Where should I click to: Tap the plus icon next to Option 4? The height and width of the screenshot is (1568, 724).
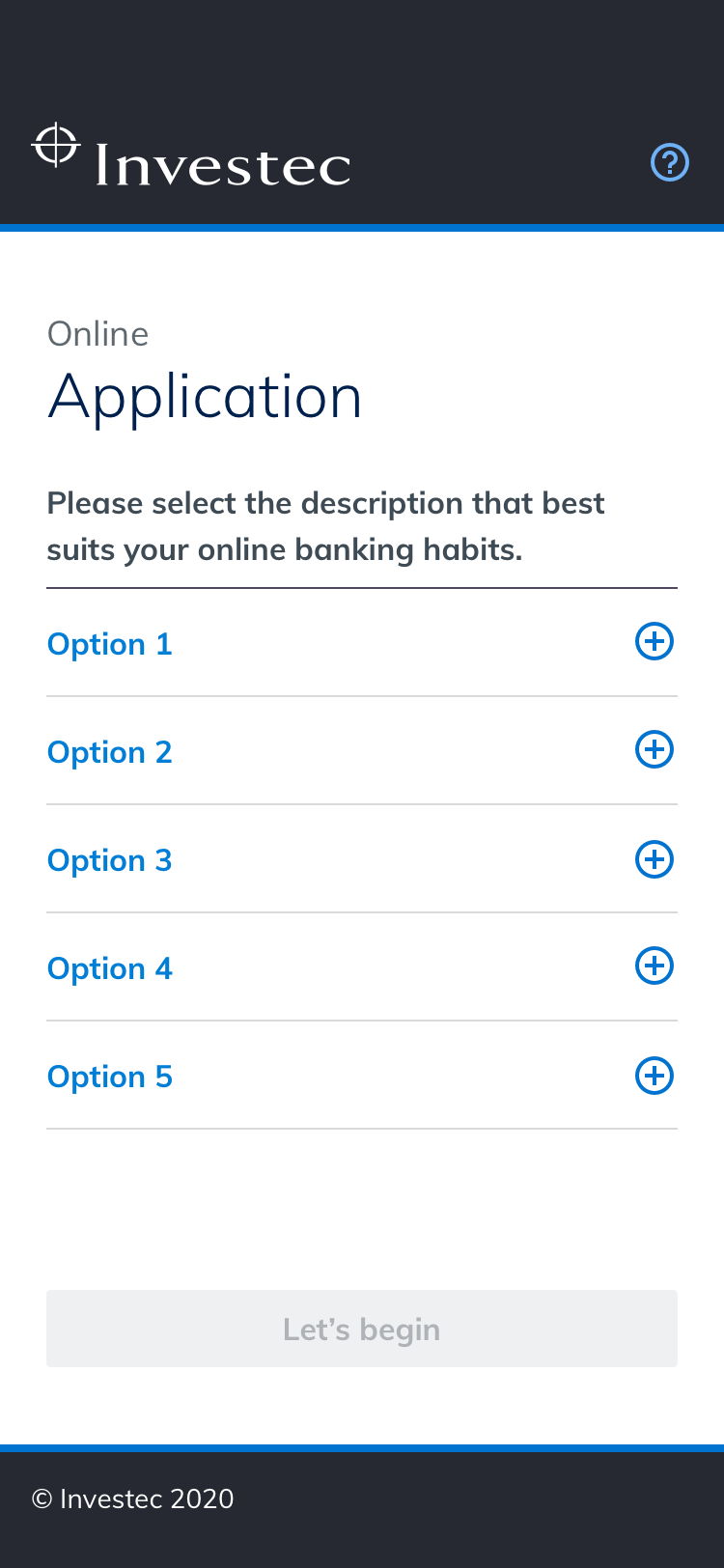tap(654, 966)
